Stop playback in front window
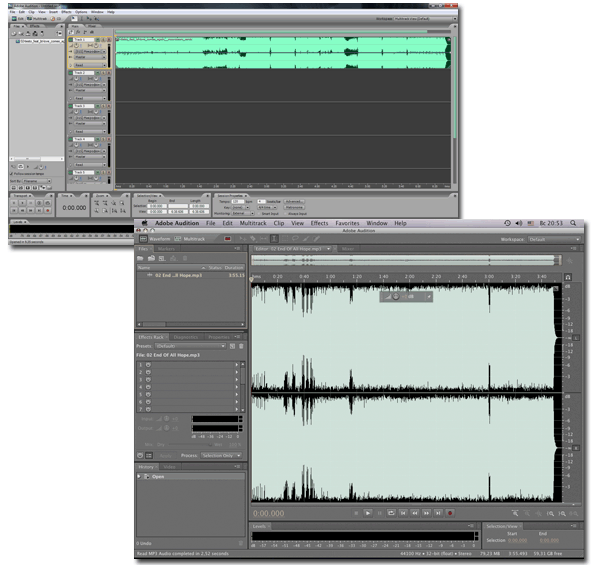The width and height of the screenshot is (592, 565). pos(356,513)
